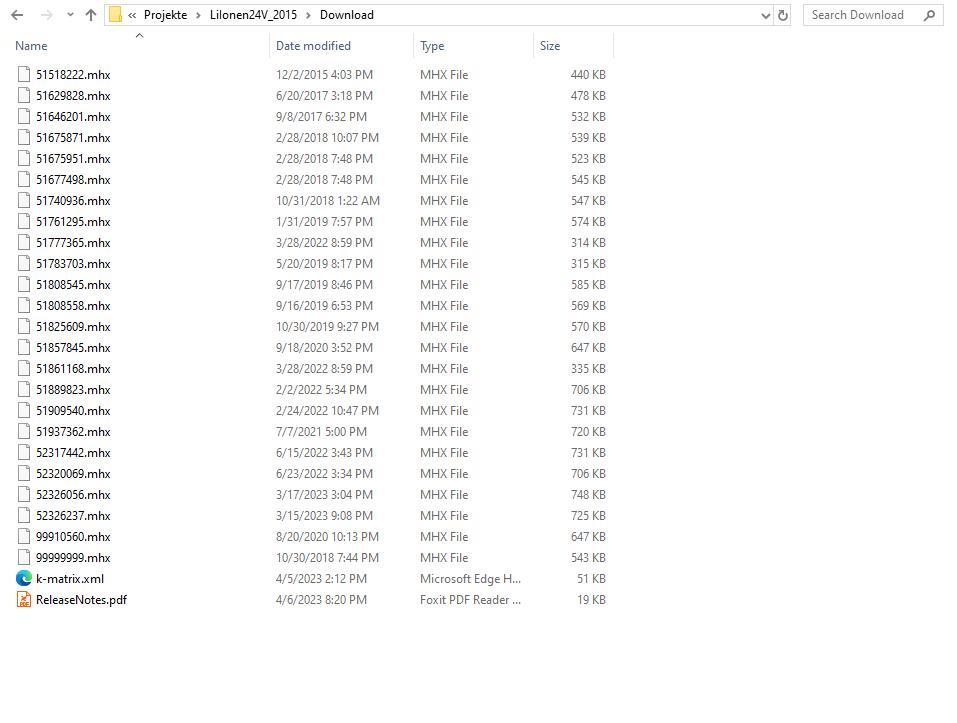Select file icon of 51861168.mhx
Screen dimensions: 957x723
pos(24,369)
